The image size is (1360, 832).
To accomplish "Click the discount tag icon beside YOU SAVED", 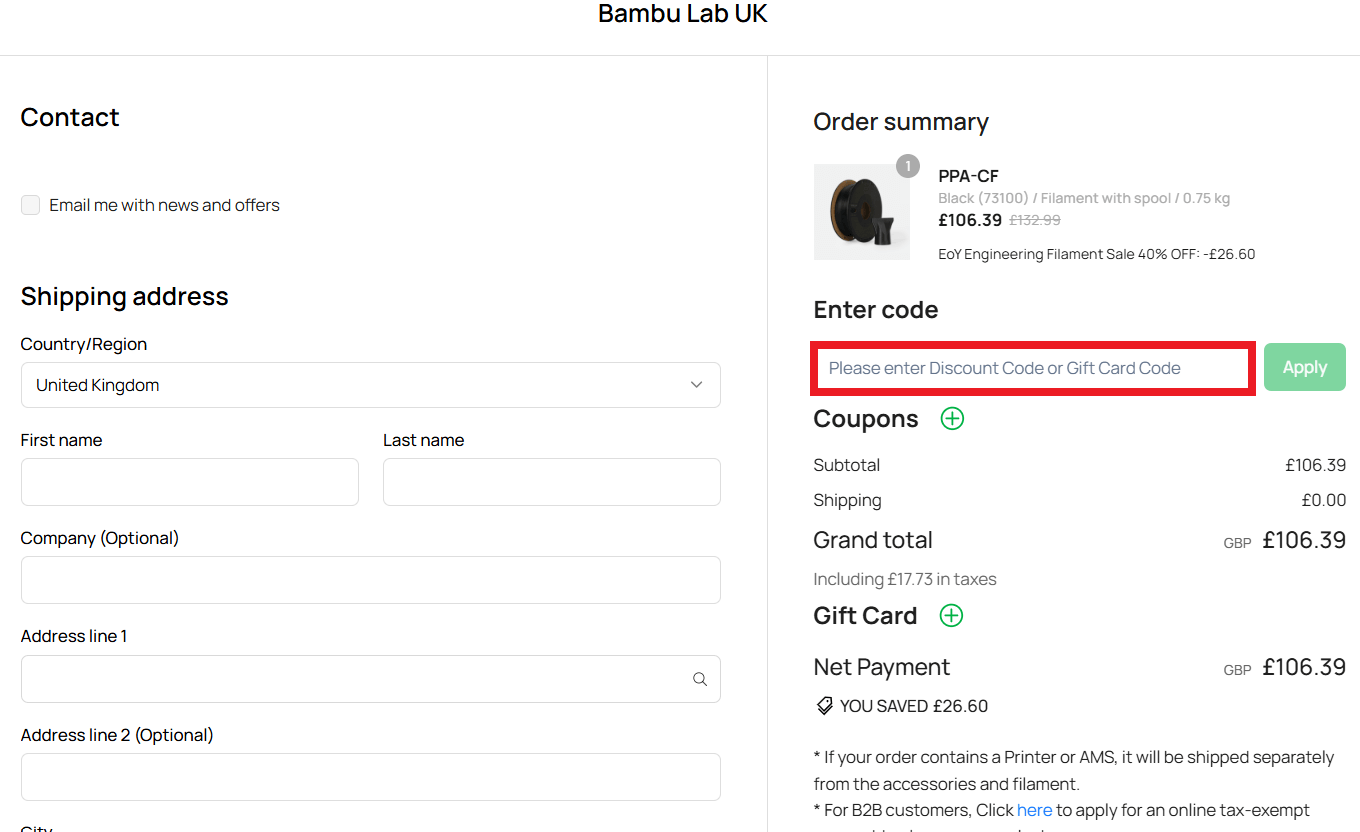I will [823, 705].
